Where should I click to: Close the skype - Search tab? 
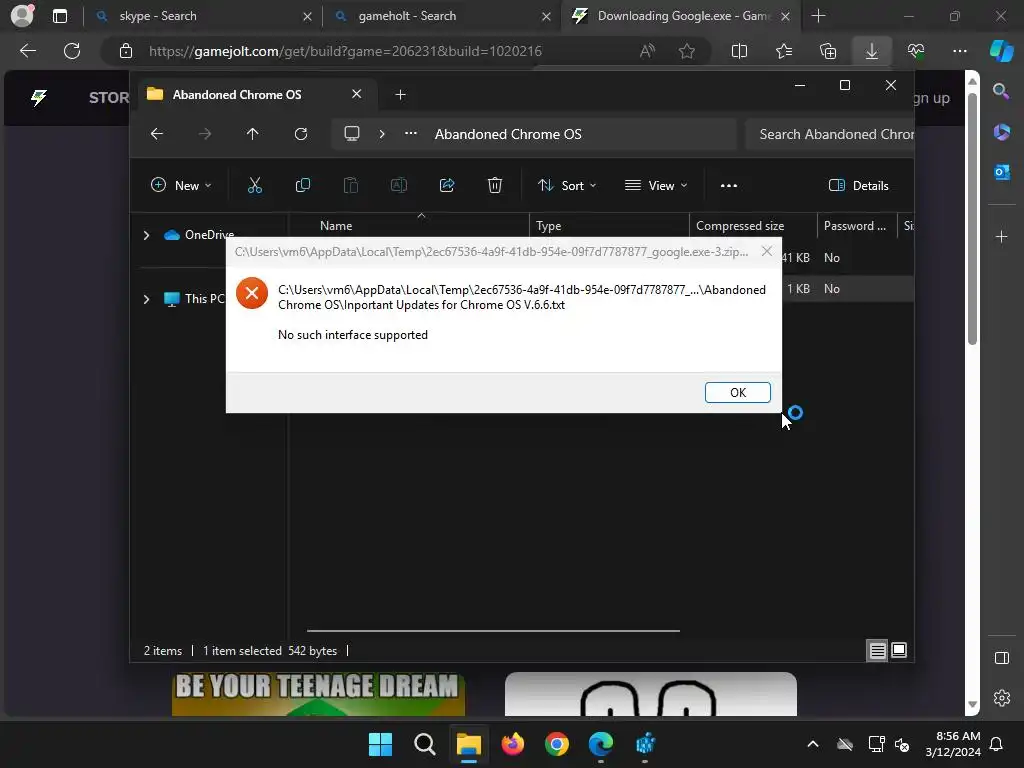307,16
